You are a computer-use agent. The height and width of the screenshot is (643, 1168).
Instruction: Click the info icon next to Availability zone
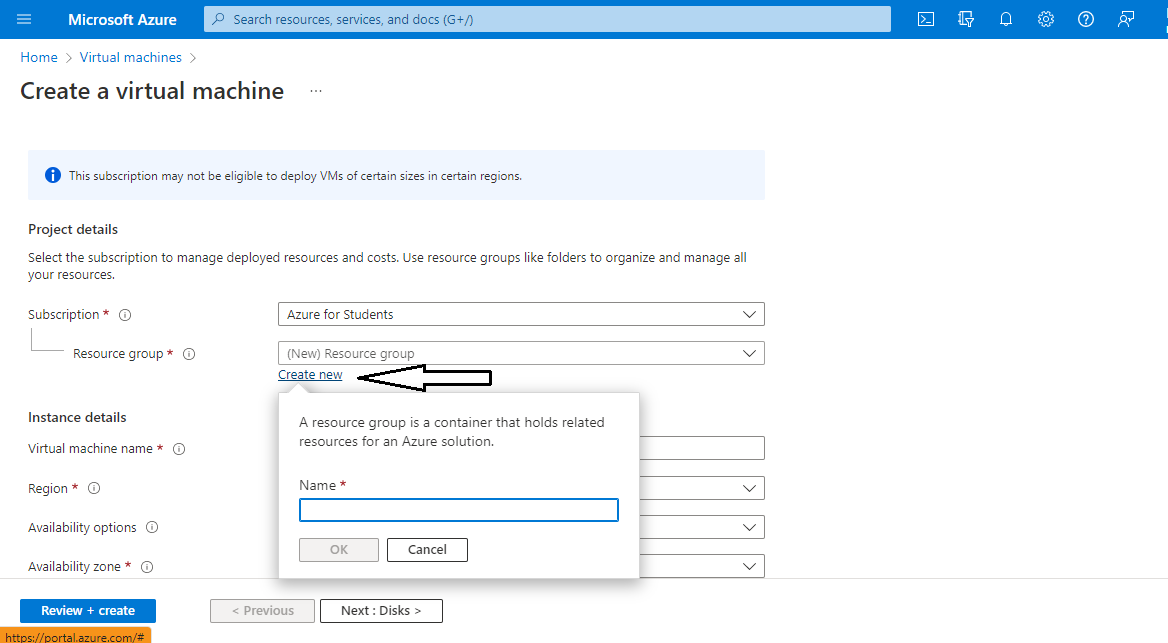coord(147,567)
